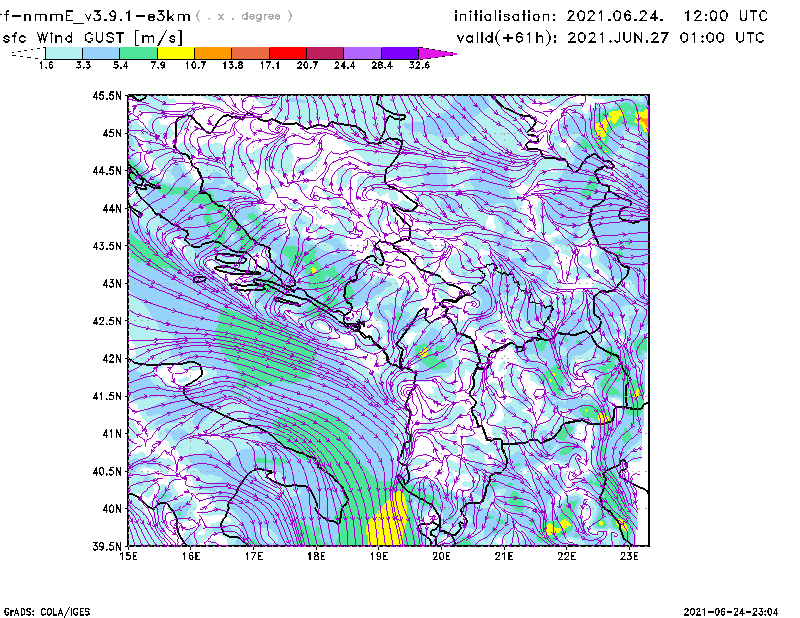Click the legend value '5.4'

click(120, 65)
